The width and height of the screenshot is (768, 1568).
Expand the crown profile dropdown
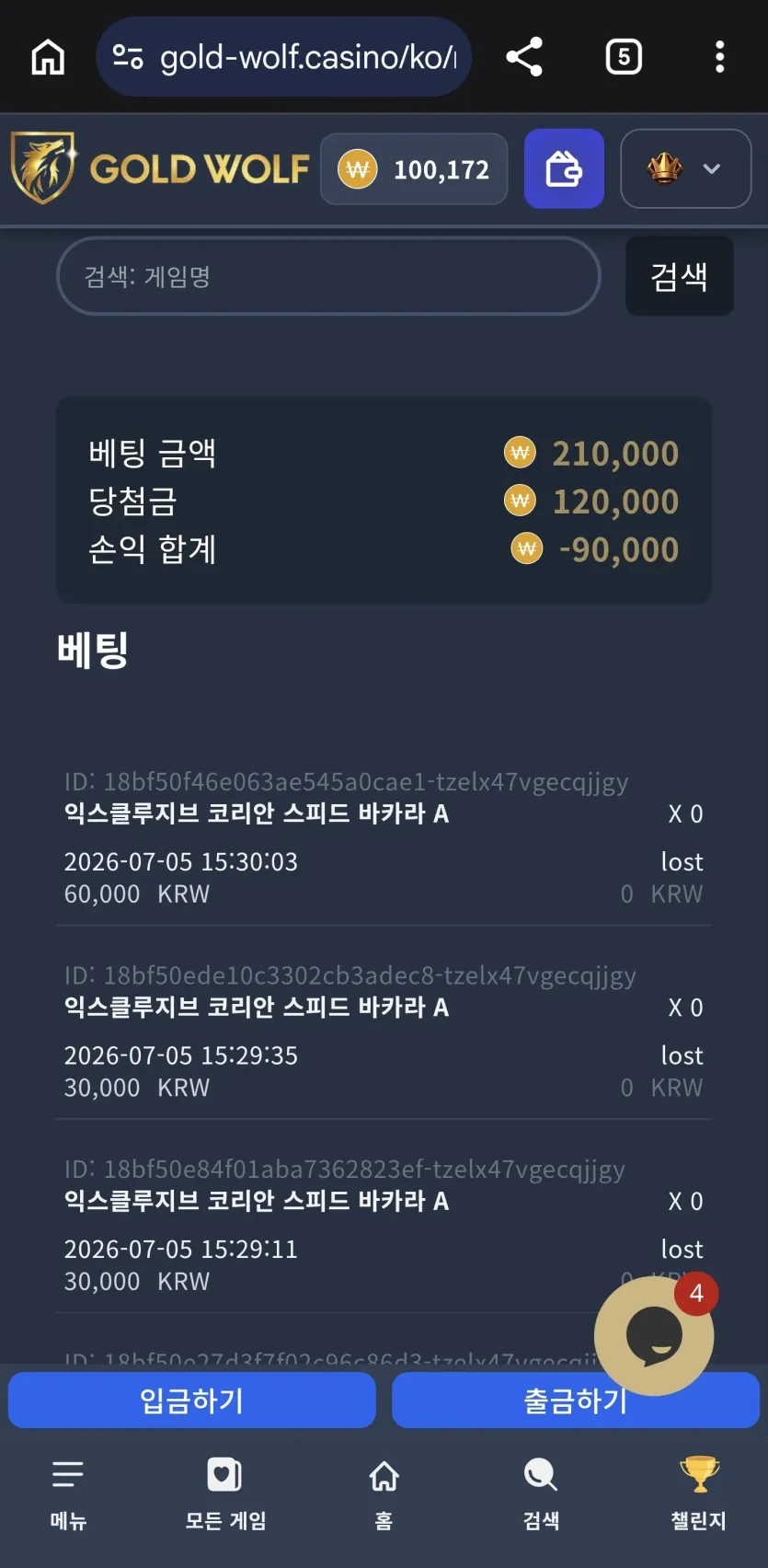coord(685,168)
